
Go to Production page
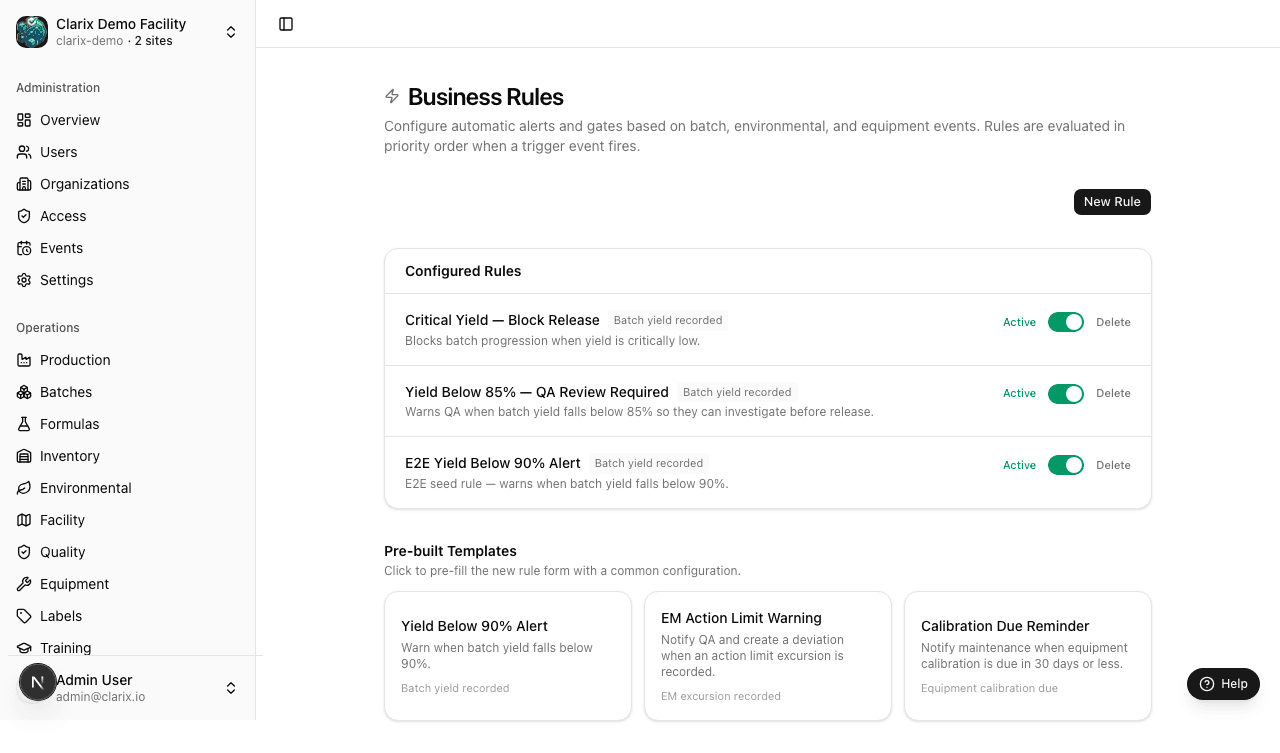127,360
